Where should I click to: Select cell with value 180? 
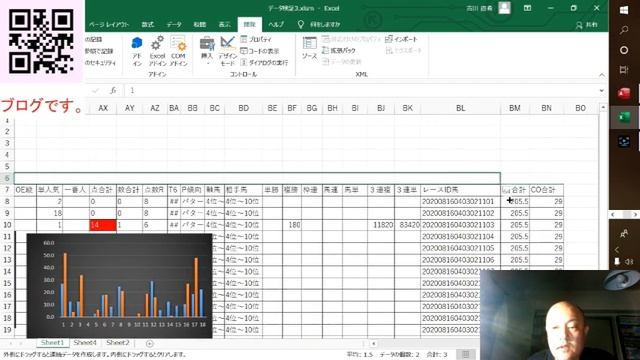point(292,225)
